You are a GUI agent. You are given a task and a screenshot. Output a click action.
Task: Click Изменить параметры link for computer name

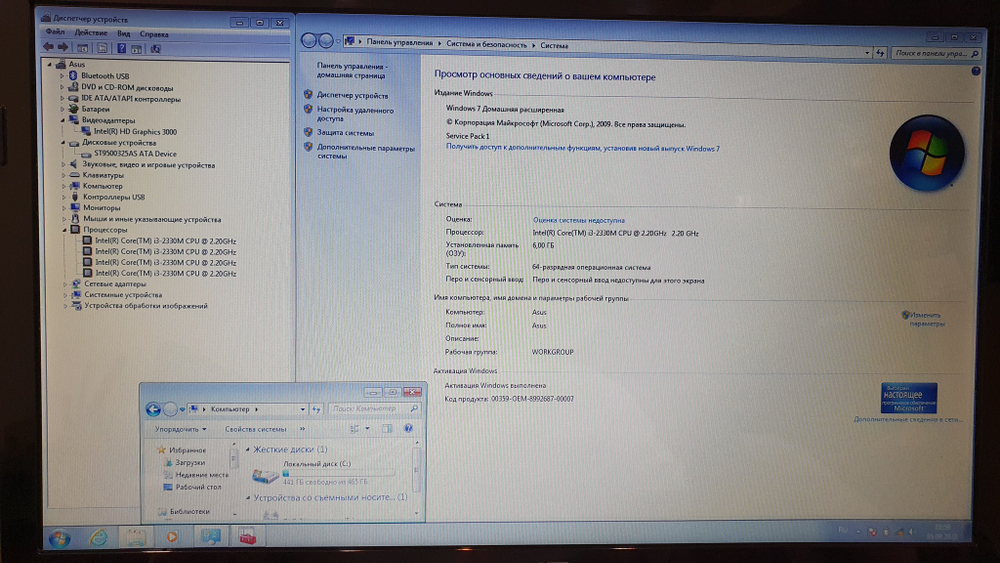(925, 319)
